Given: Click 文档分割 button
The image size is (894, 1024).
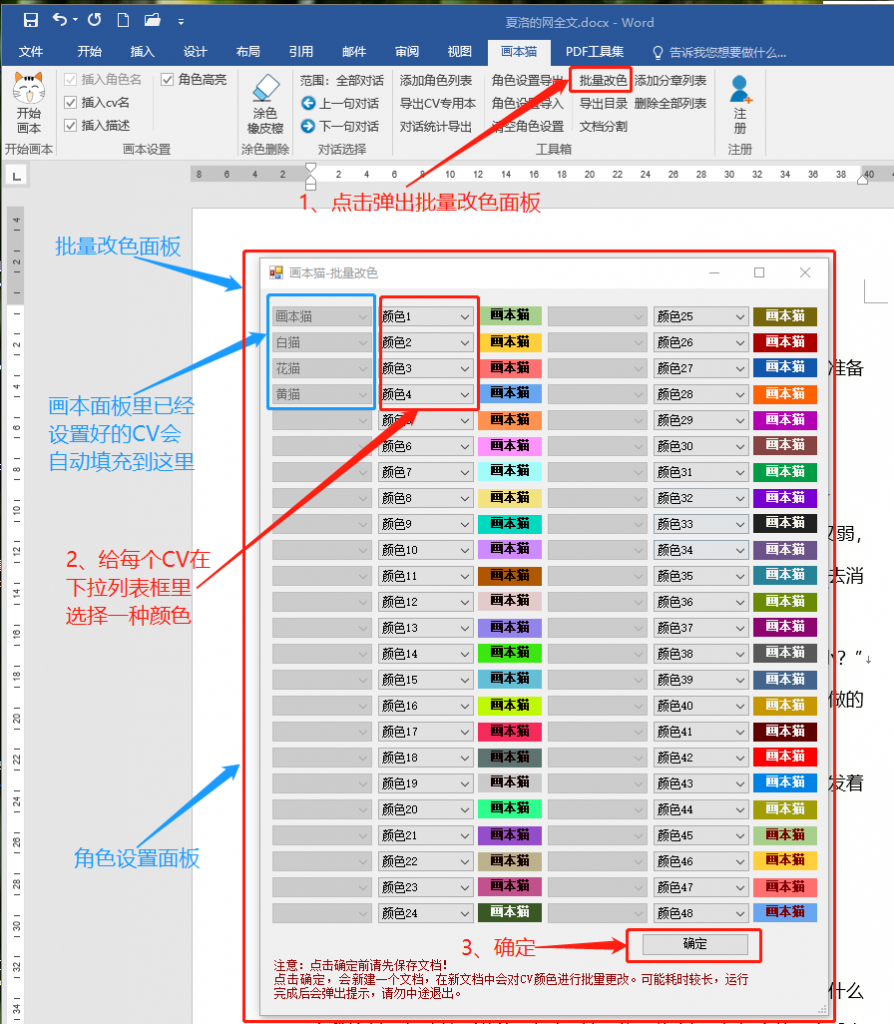Looking at the screenshot, I should [603, 126].
